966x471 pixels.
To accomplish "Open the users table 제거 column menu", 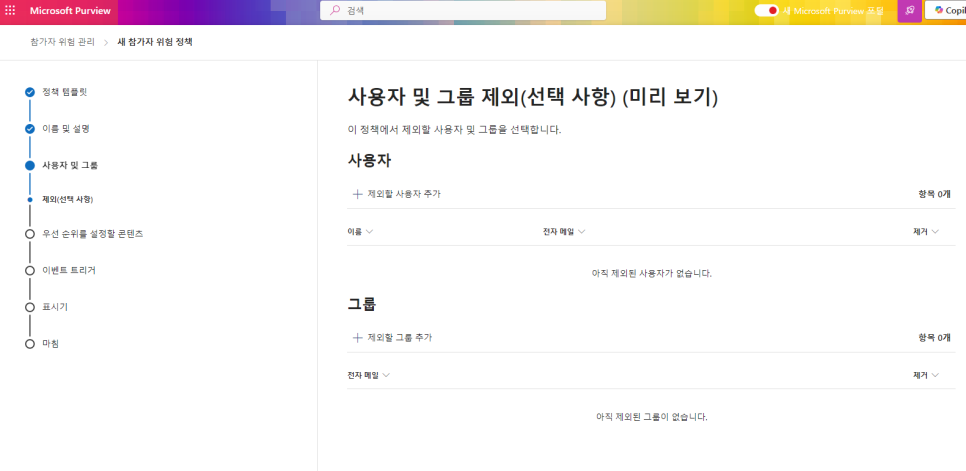I will click(926, 231).
